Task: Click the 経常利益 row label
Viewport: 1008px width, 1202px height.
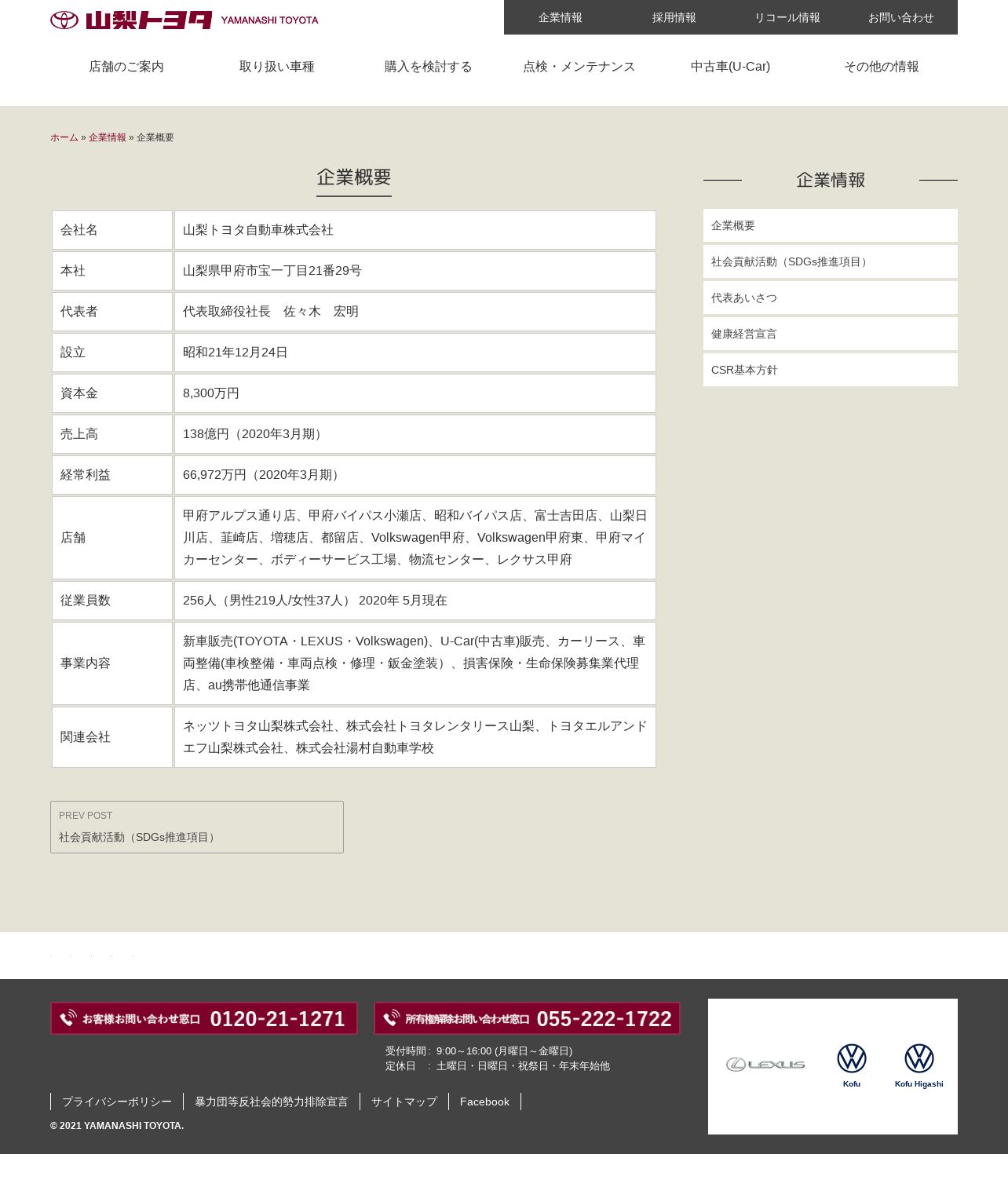Action: point(112,475)
